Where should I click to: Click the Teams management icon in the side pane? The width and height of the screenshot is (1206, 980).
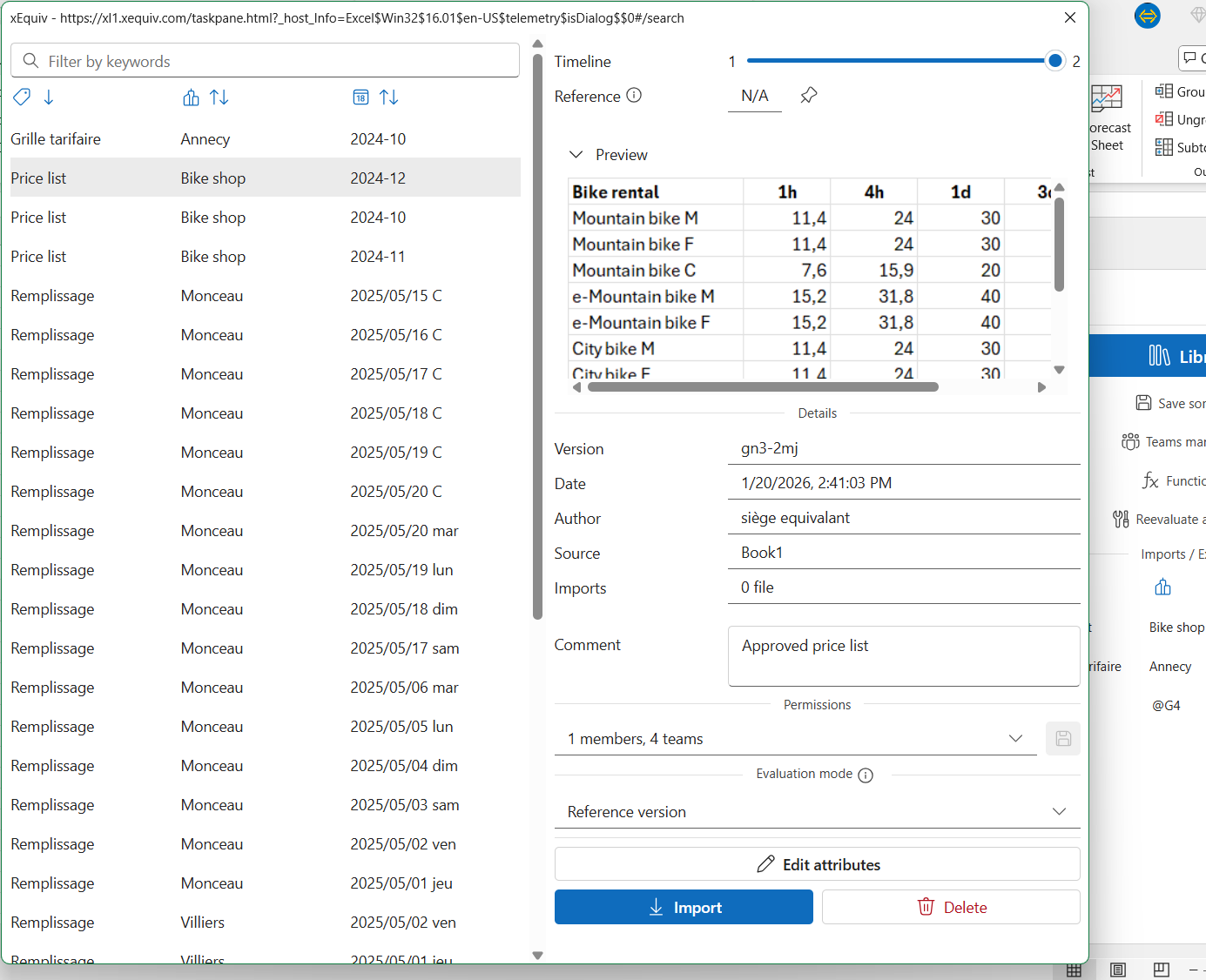[1130, 442]
